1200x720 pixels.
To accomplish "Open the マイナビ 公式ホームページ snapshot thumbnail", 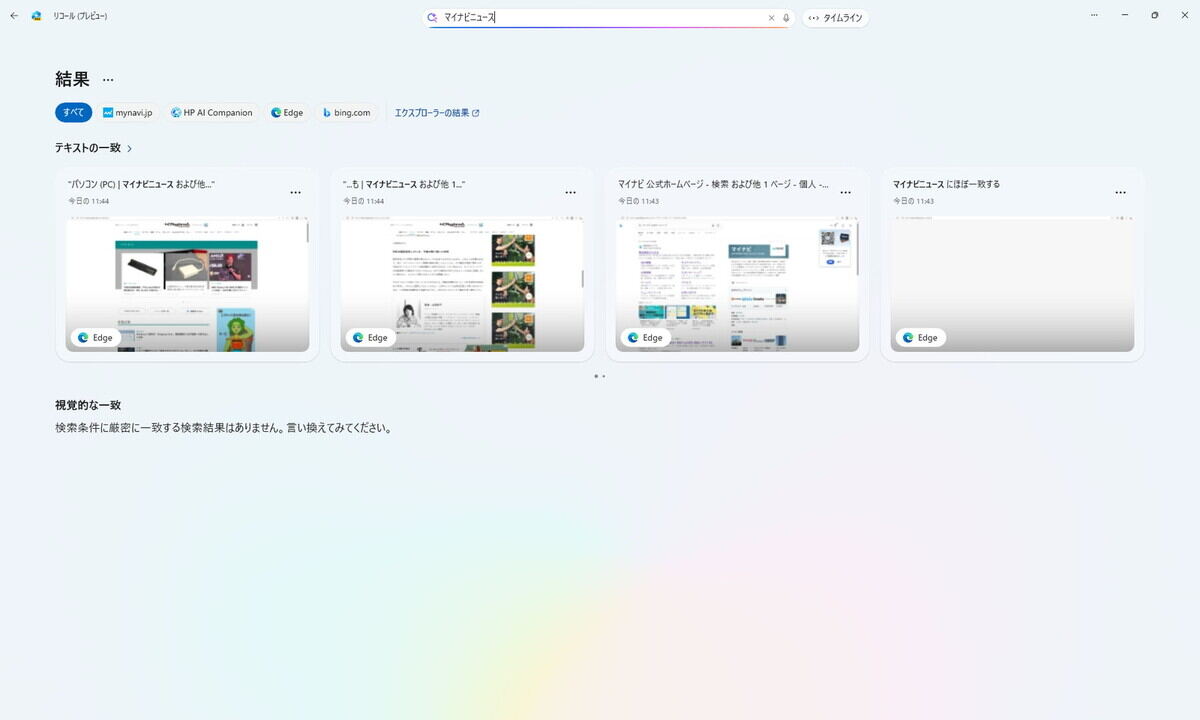I will (737, 285).
